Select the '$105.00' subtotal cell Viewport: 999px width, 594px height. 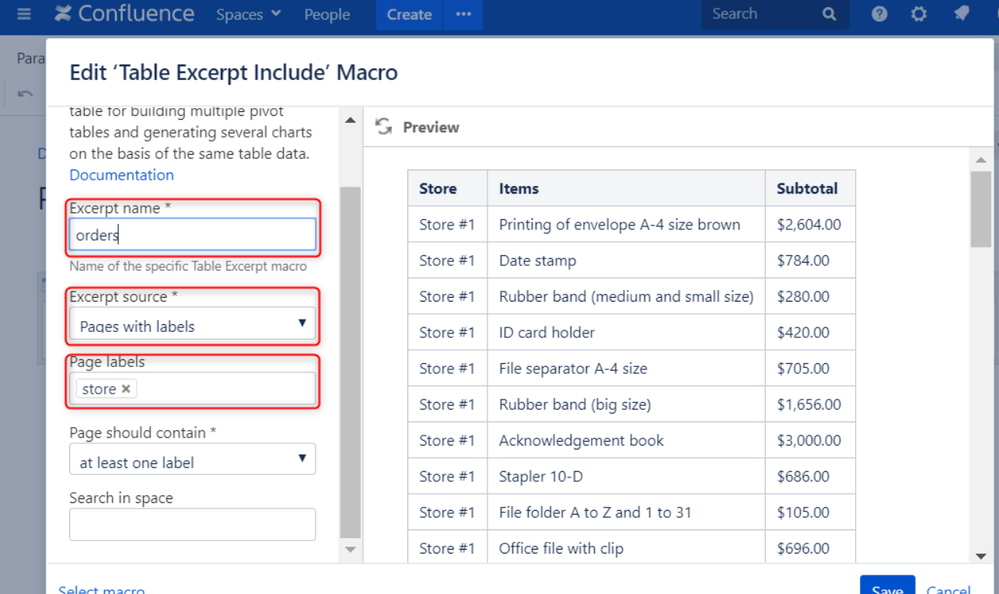(810, 512)
